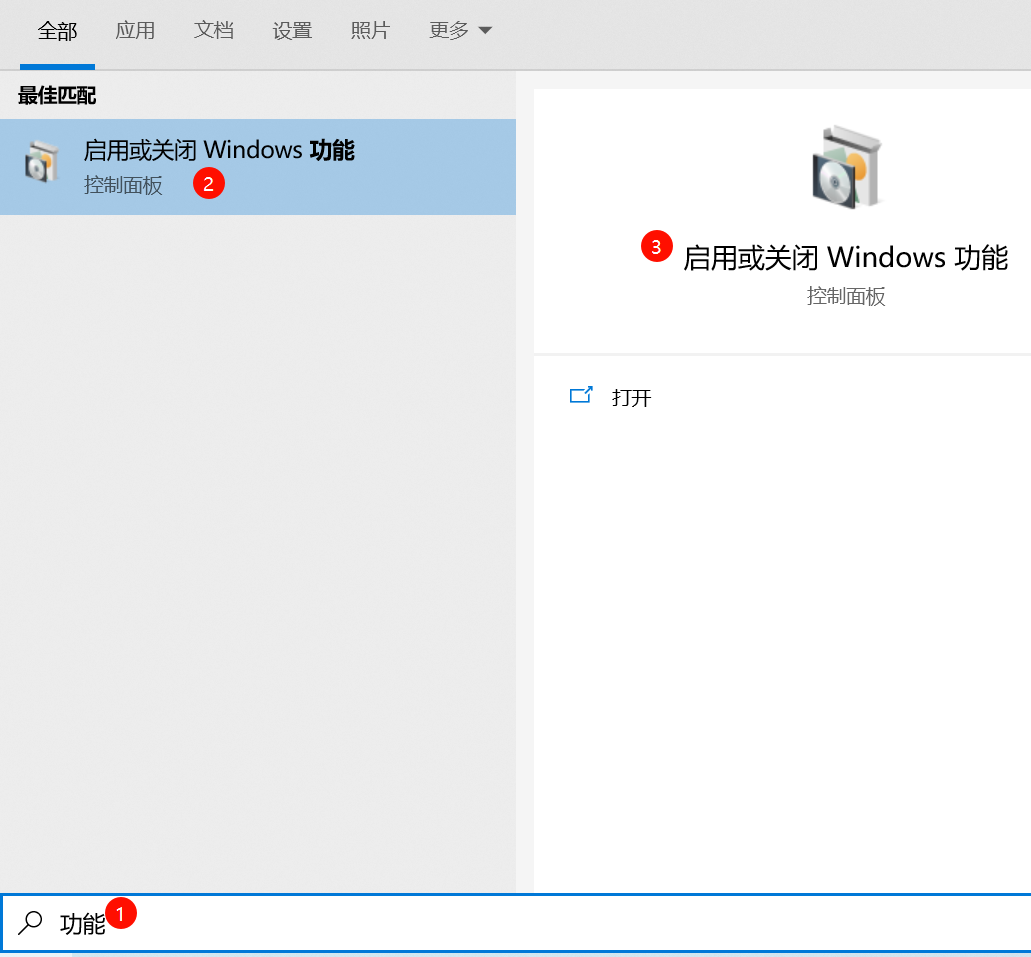Click the large program icon in preview pane

[848, 167]
